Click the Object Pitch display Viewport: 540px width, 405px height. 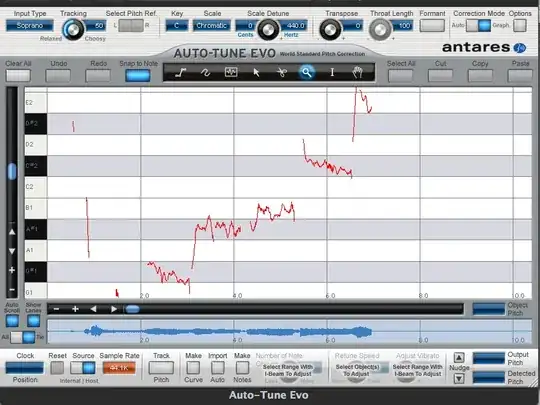(488, 309)
